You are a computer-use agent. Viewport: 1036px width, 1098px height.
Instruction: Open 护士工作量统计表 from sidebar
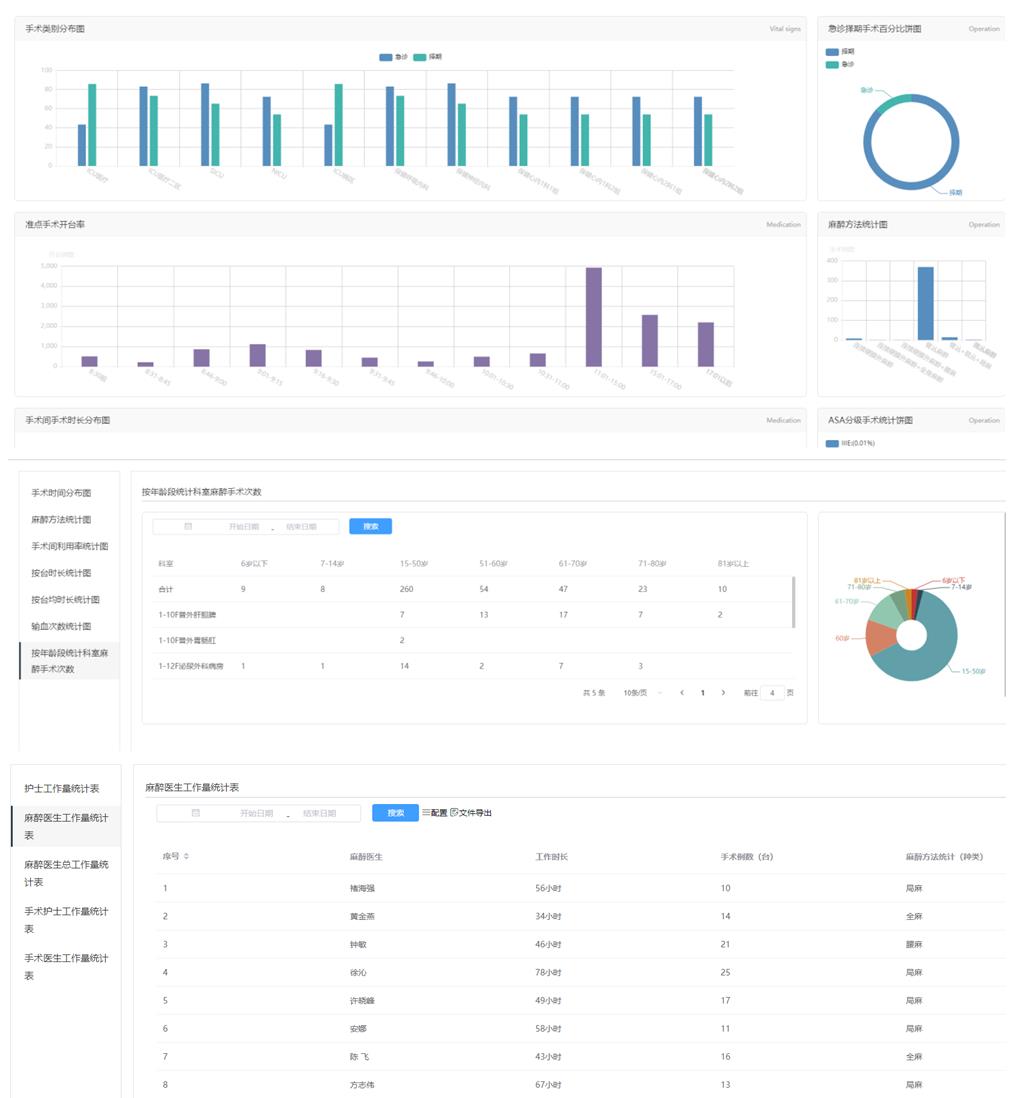point(62,789)
